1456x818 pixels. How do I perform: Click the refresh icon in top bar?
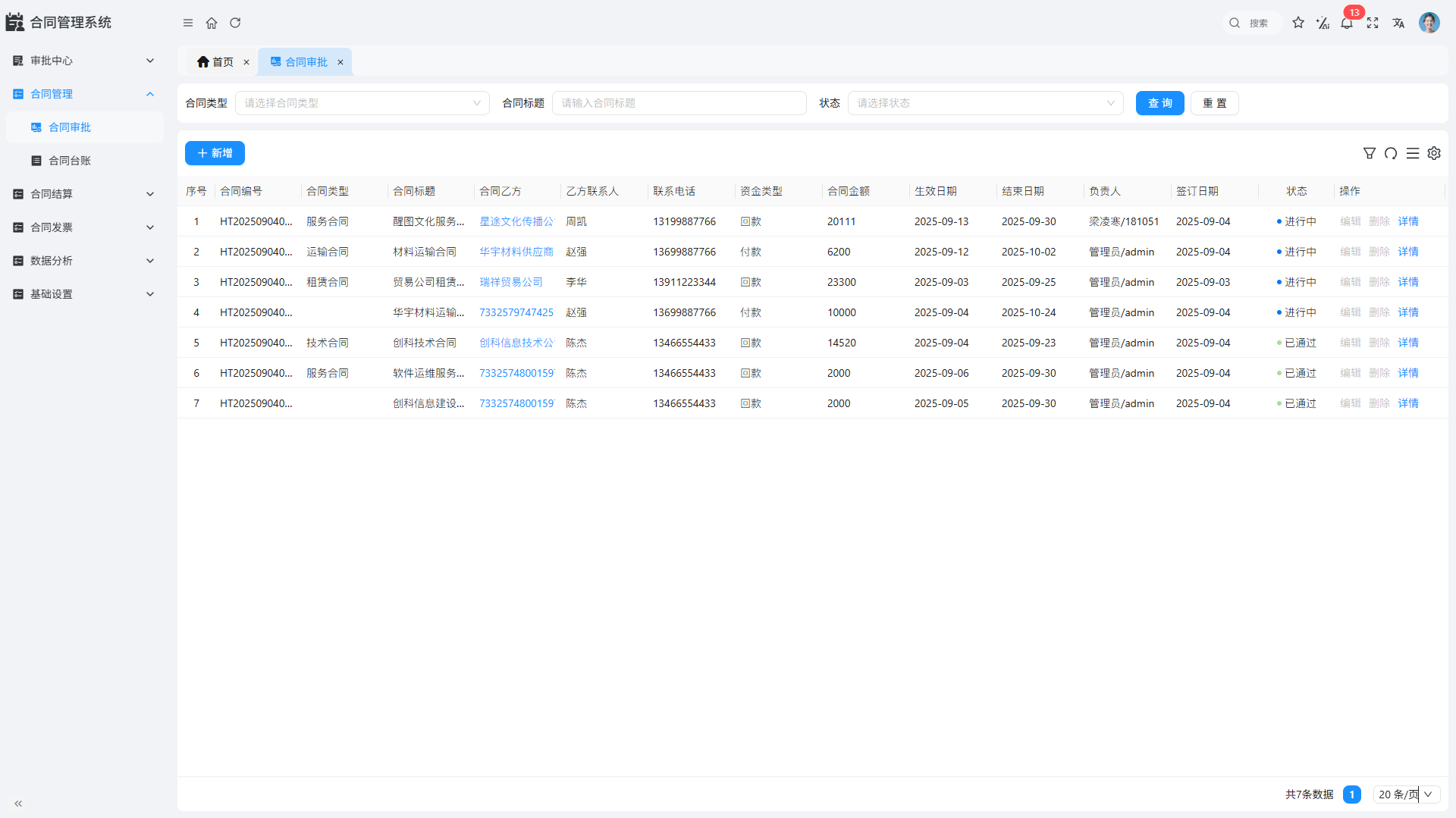tap(235, 24)
